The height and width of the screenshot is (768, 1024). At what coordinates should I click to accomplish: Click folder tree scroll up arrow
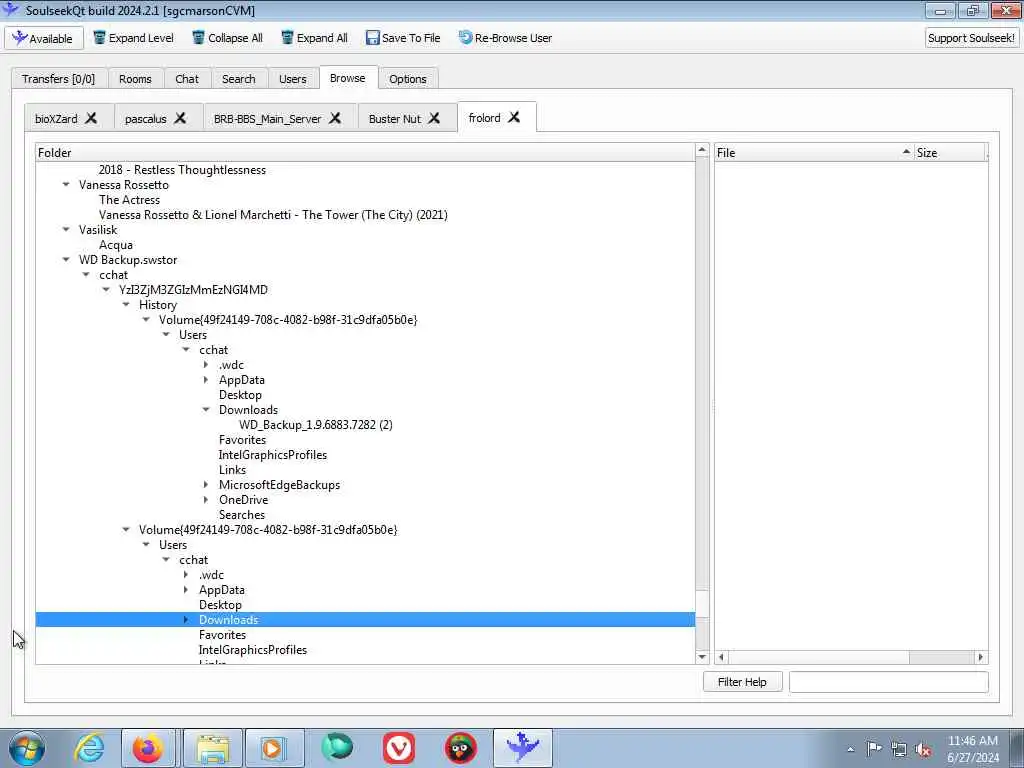pyautogui.click(x=702, y=150)
